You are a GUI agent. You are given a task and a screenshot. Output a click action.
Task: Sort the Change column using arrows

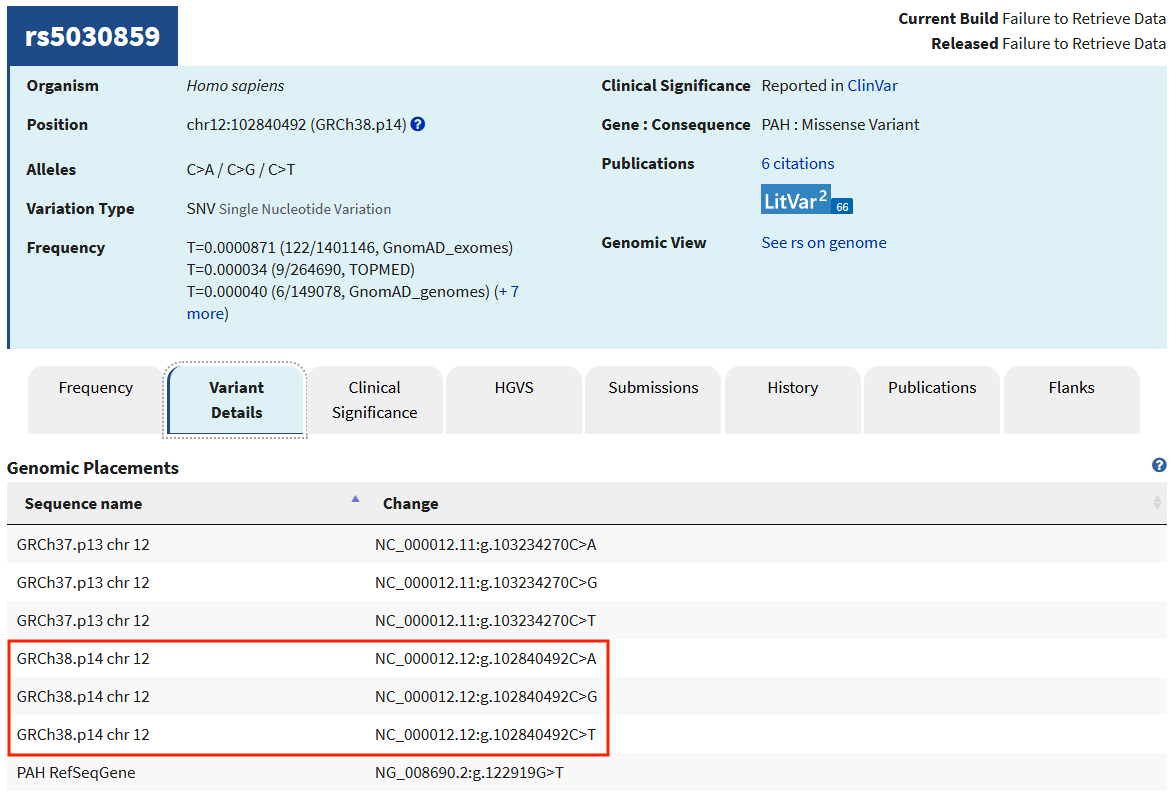tap(1158, 503)
